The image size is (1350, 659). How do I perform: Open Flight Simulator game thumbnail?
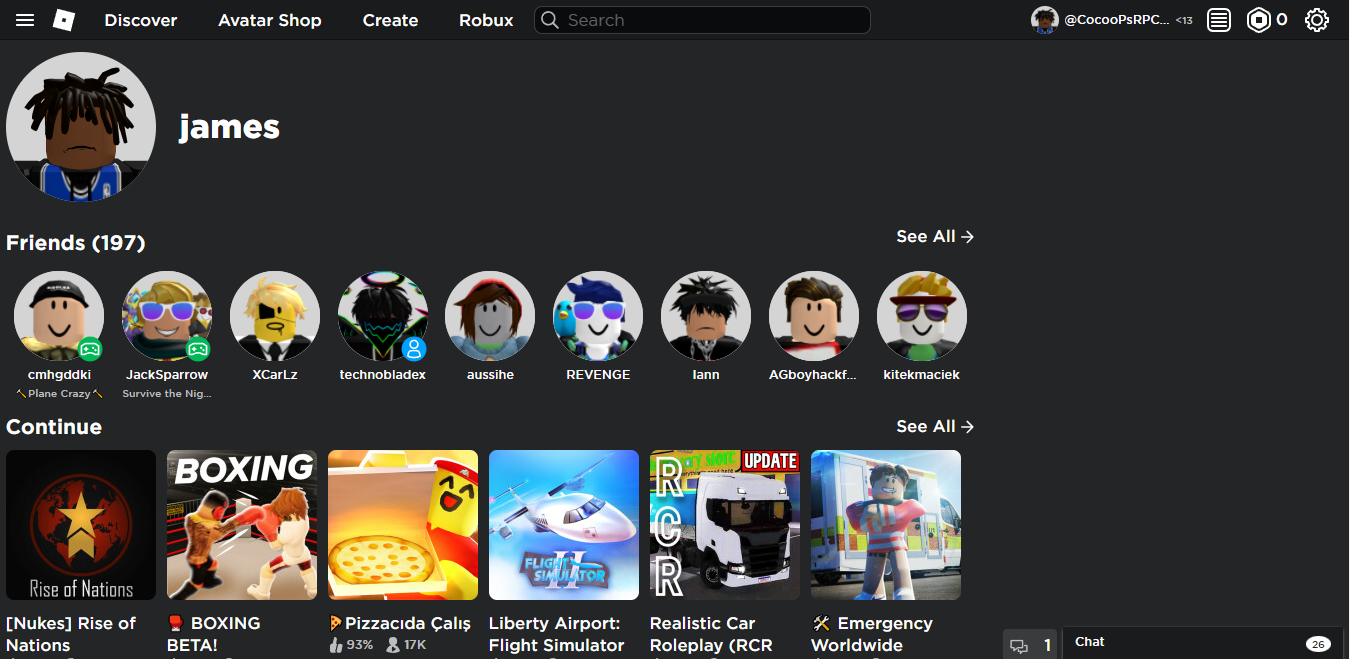(x=564, y=525)
